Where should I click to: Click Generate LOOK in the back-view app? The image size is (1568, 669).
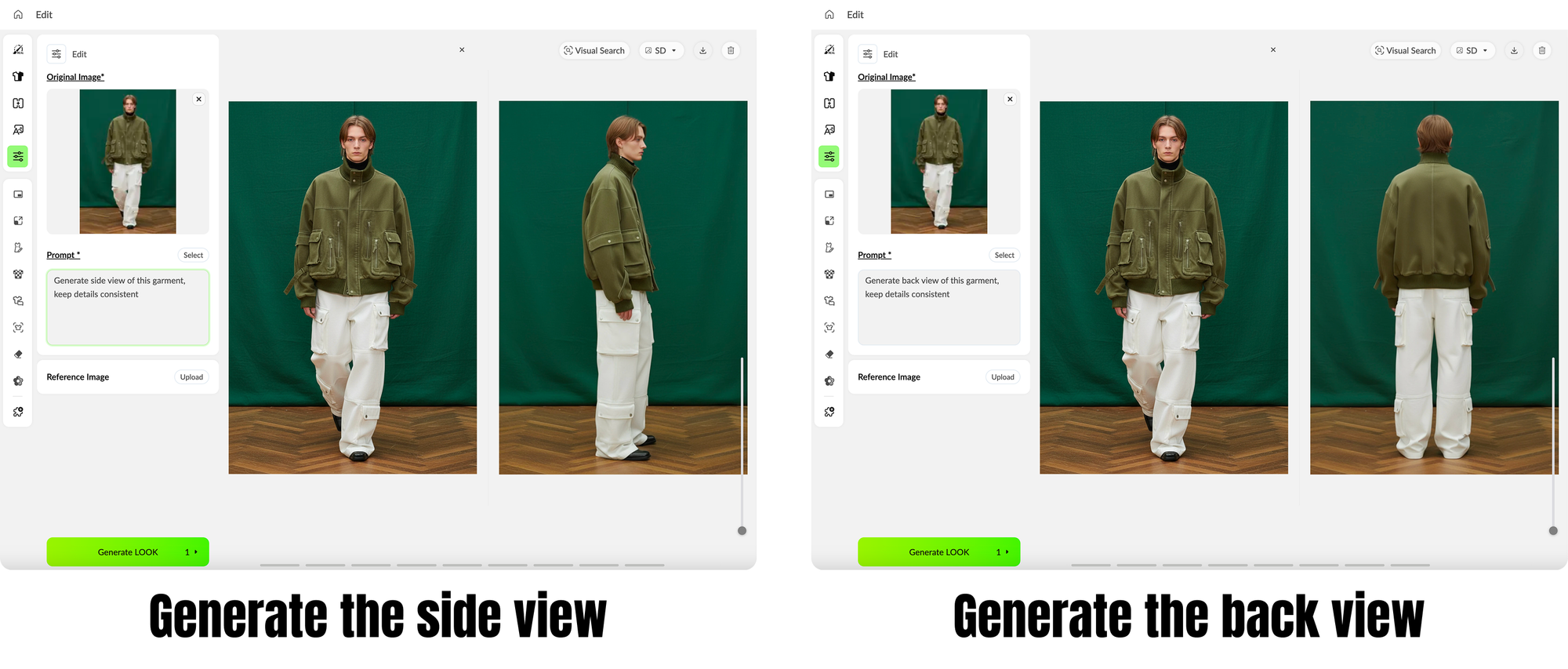pos(938,552)
